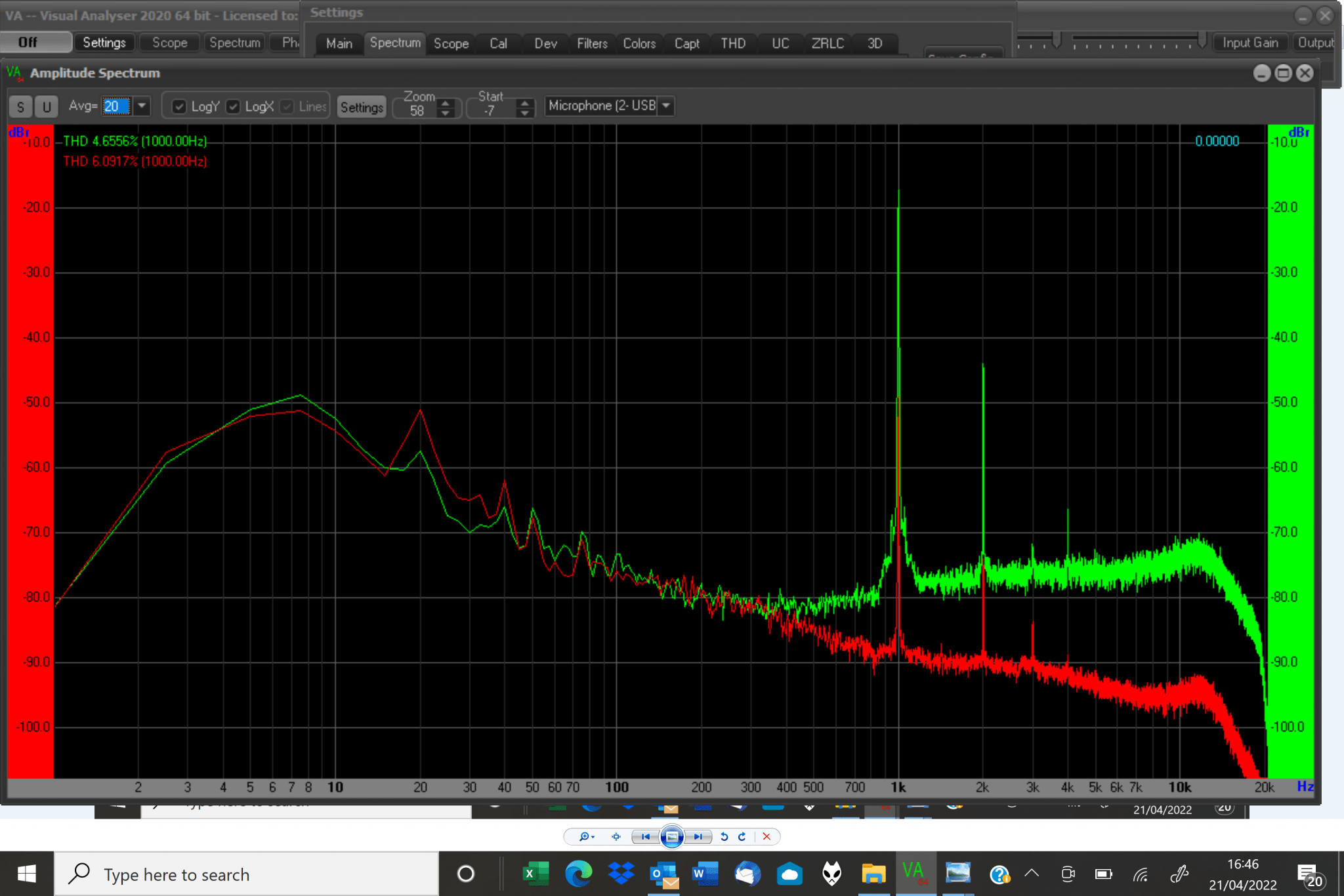
Task: Toggle the LogX checkbox
Action: 233,106
